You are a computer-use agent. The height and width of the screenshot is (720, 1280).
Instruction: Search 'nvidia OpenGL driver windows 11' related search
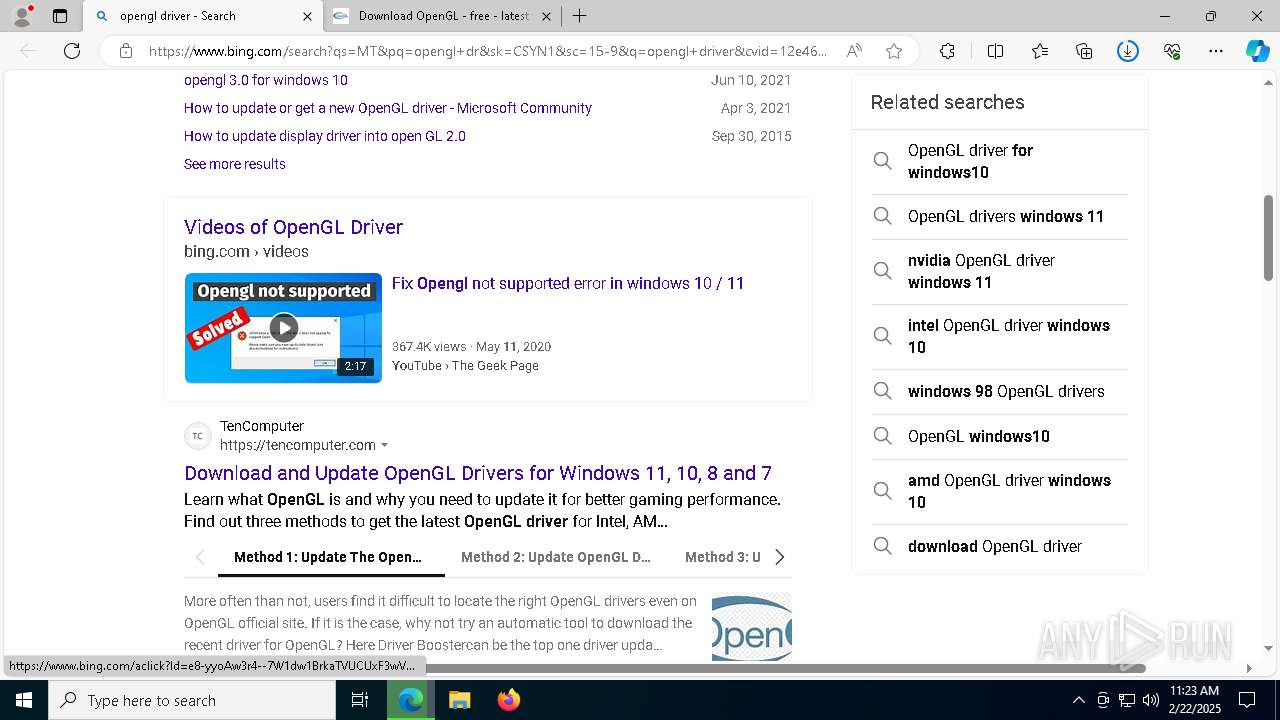pos(1000,271)
